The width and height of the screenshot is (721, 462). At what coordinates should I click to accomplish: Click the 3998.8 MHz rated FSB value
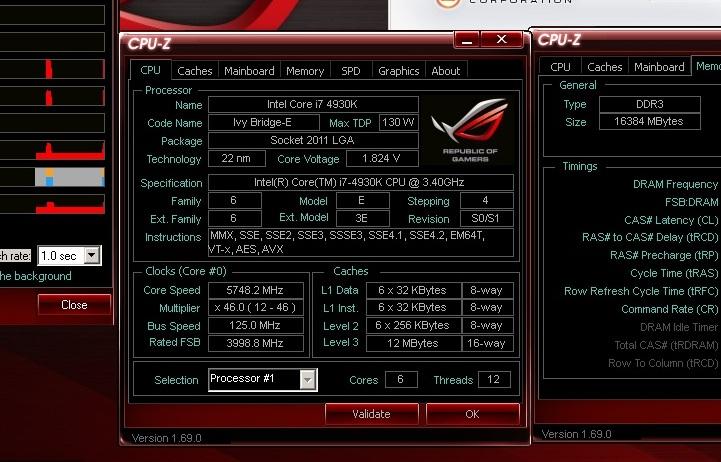tap(256, 343)
